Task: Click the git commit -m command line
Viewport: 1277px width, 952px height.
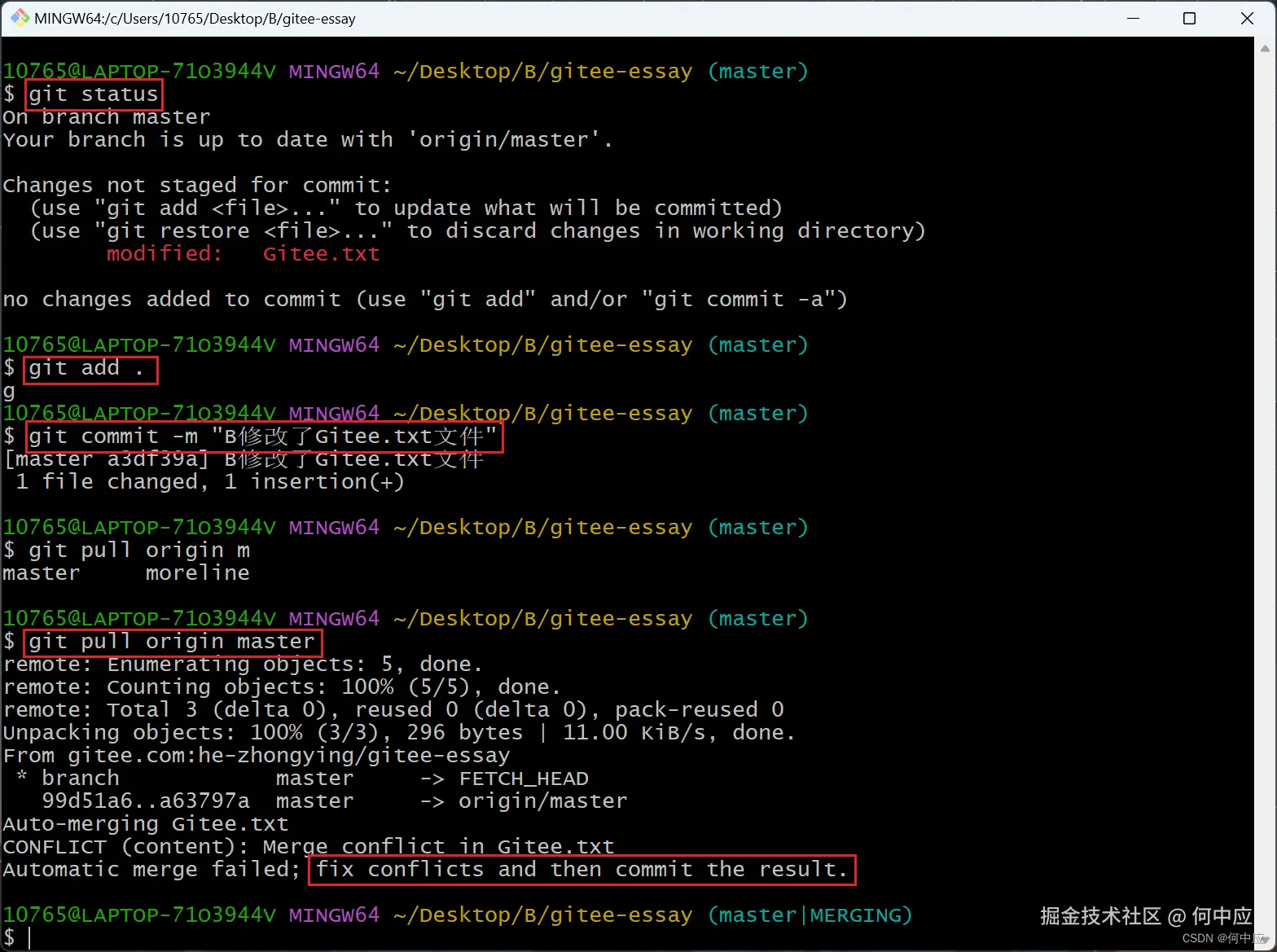Action: tap(263, 437)
